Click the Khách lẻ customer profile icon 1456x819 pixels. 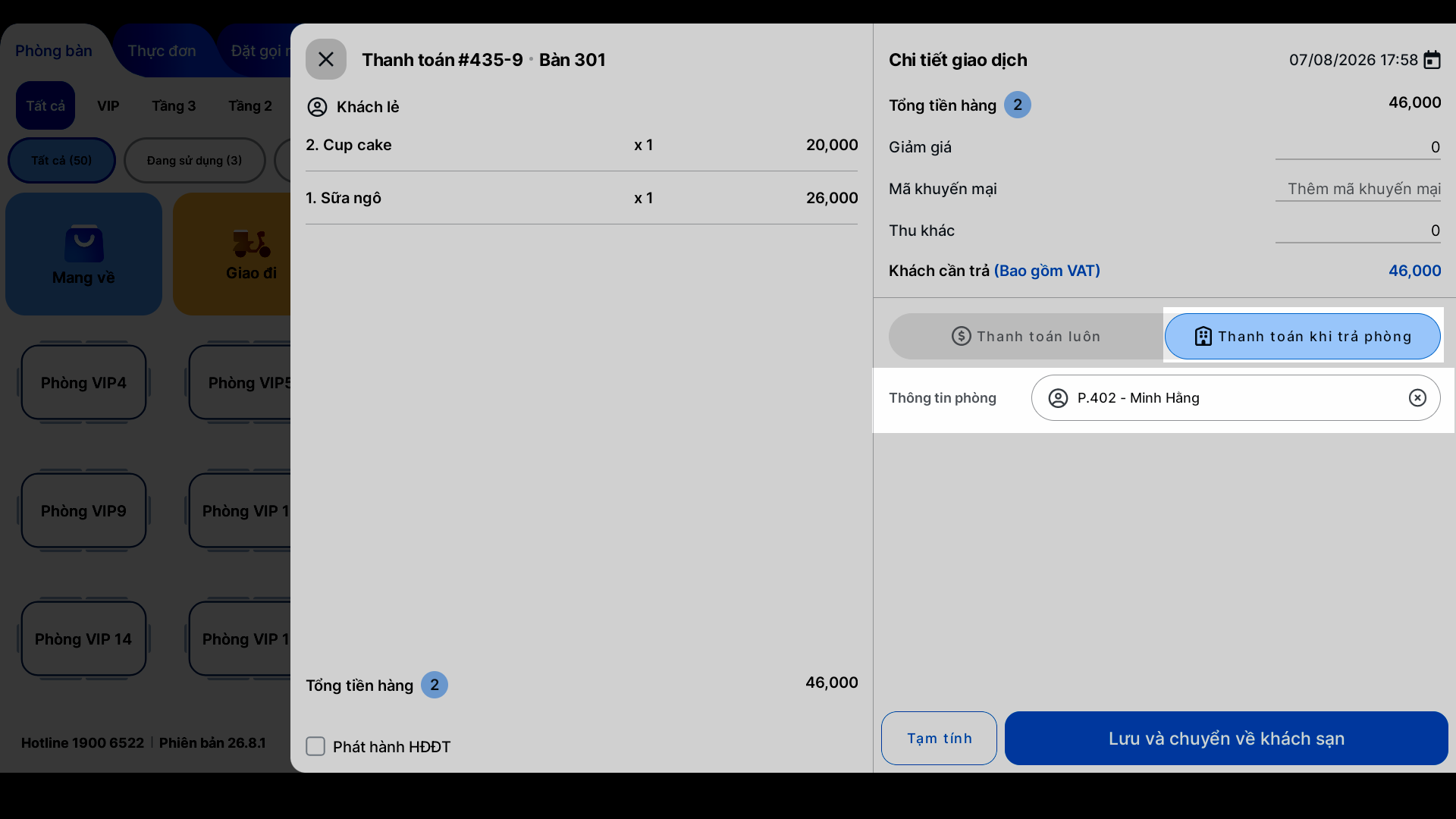(x=317, y=107)
